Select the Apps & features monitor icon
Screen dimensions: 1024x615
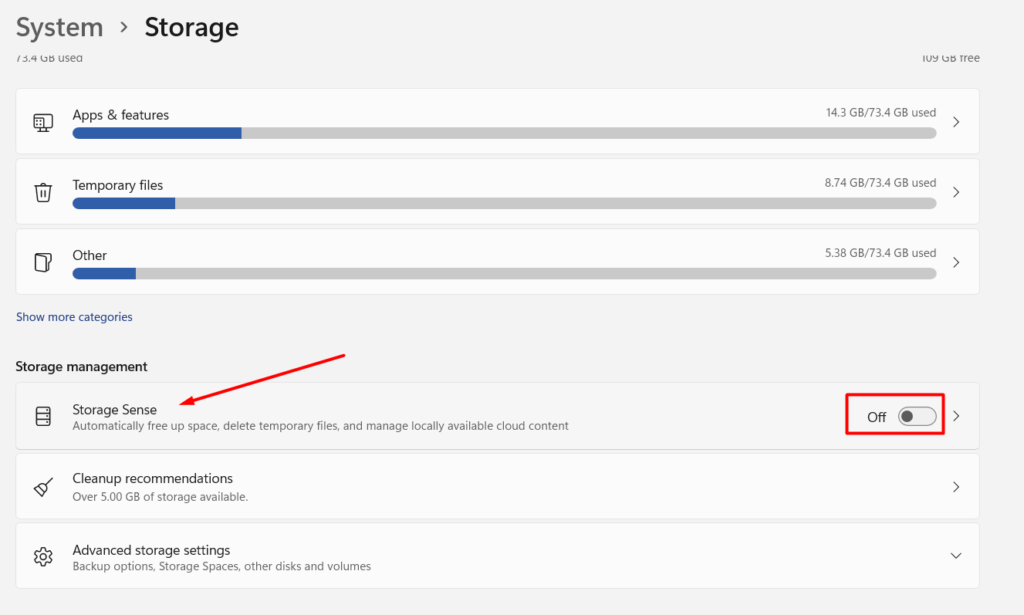[x=42, y=120]
